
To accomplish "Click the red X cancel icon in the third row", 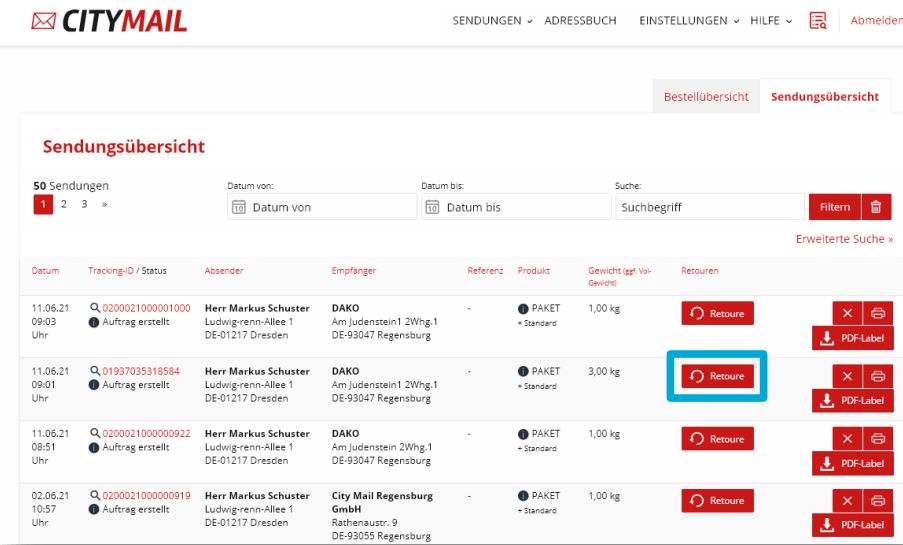I will (847, 439).
